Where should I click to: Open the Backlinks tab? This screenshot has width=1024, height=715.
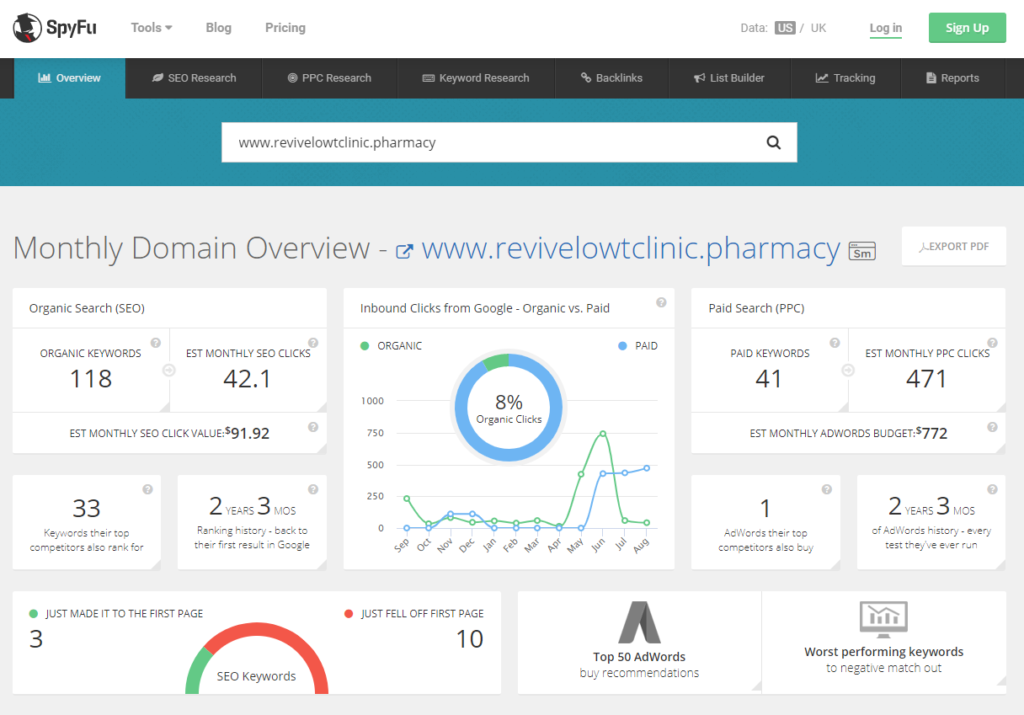point(612,78)
